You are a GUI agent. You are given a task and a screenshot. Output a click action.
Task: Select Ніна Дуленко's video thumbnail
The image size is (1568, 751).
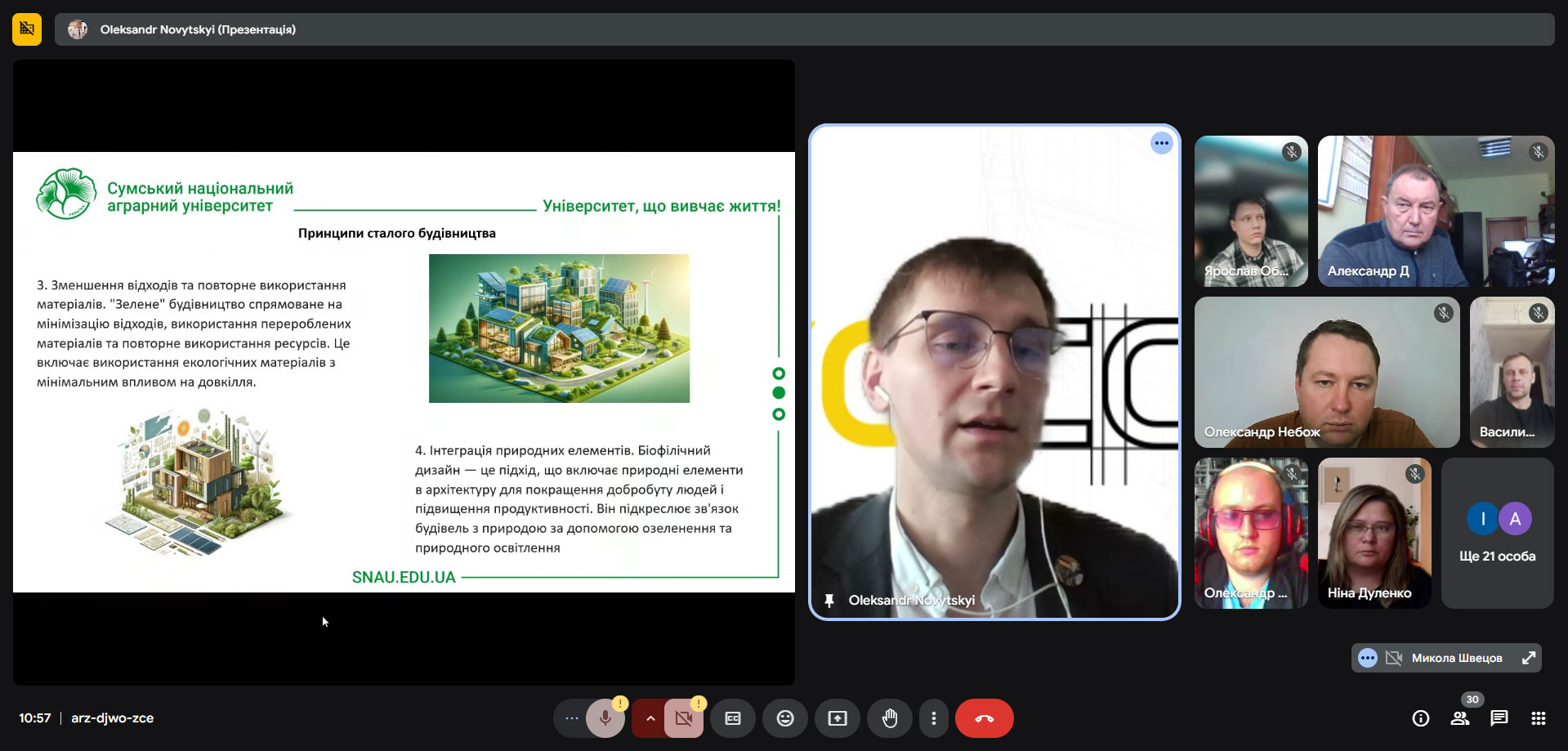(1374, 533)
